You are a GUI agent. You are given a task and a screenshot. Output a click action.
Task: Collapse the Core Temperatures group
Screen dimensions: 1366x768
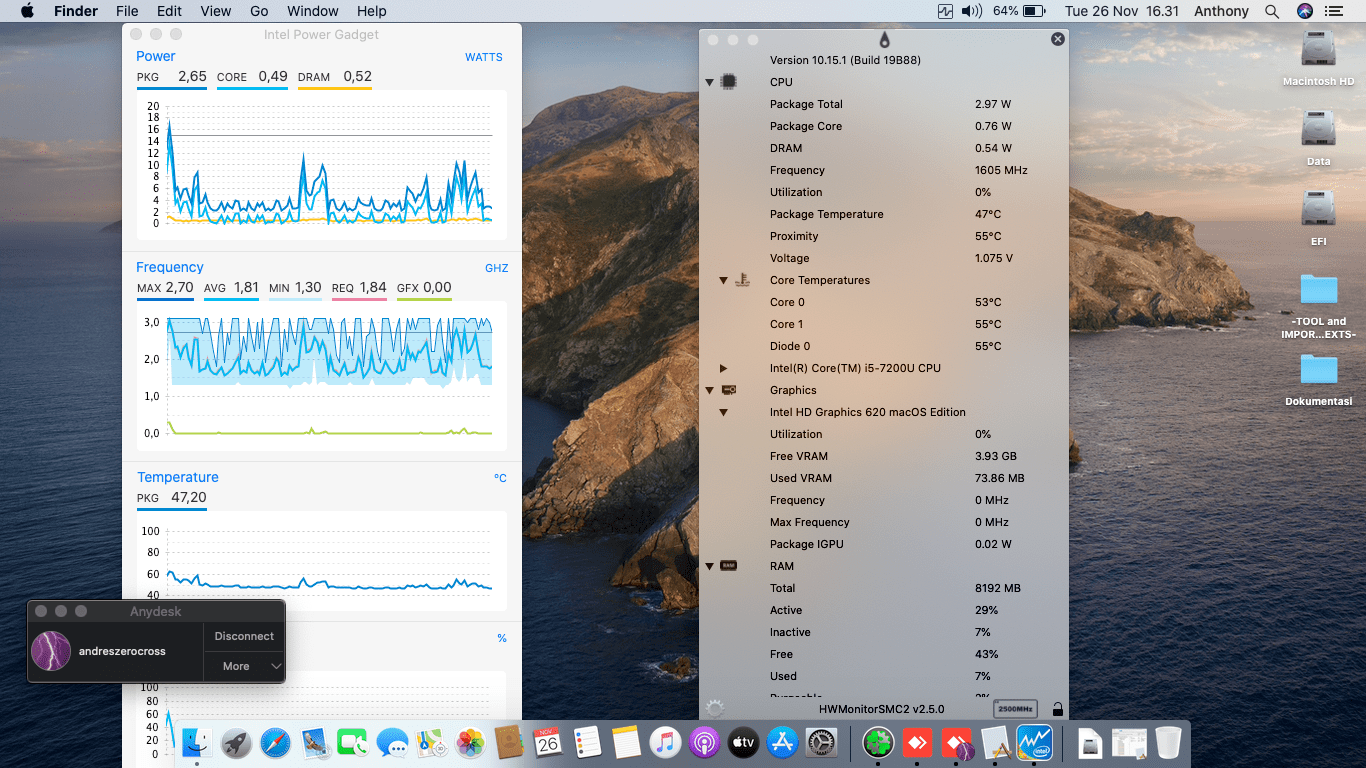tap(723, 281)
